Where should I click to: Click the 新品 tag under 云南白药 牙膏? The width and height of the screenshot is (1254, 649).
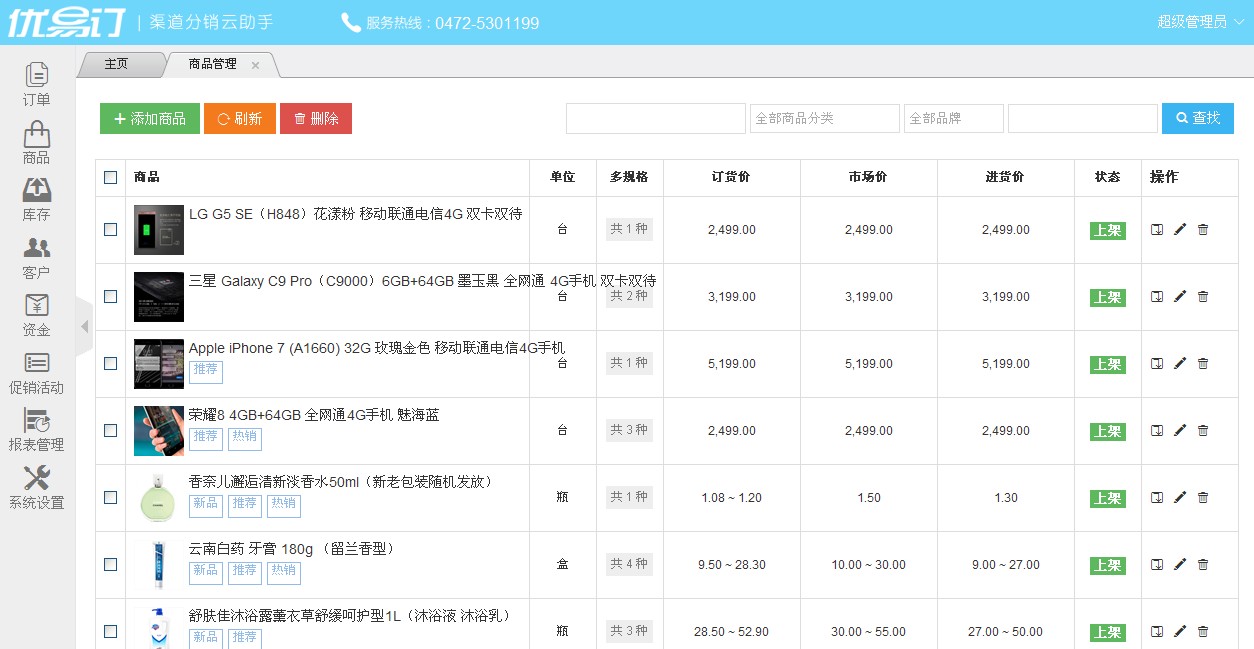[x=206, y=572]
